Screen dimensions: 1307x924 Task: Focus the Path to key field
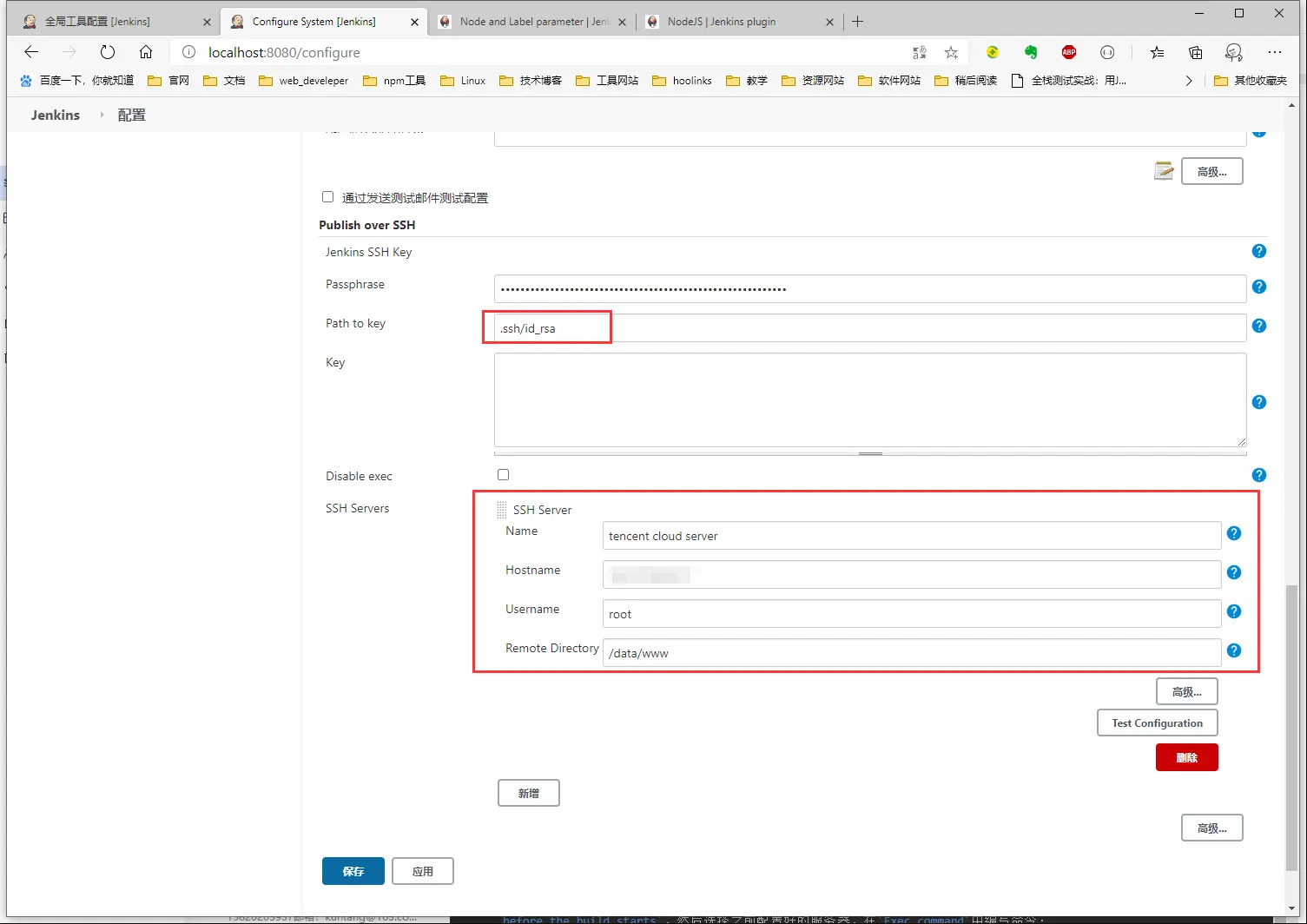(x=870, y=328)
